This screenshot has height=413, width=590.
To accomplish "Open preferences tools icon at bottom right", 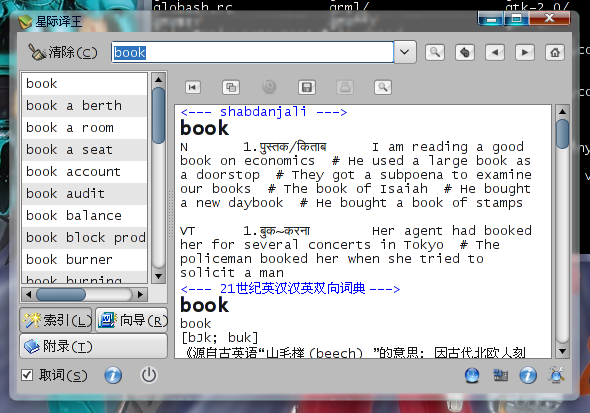I will (x=556, y=375).
